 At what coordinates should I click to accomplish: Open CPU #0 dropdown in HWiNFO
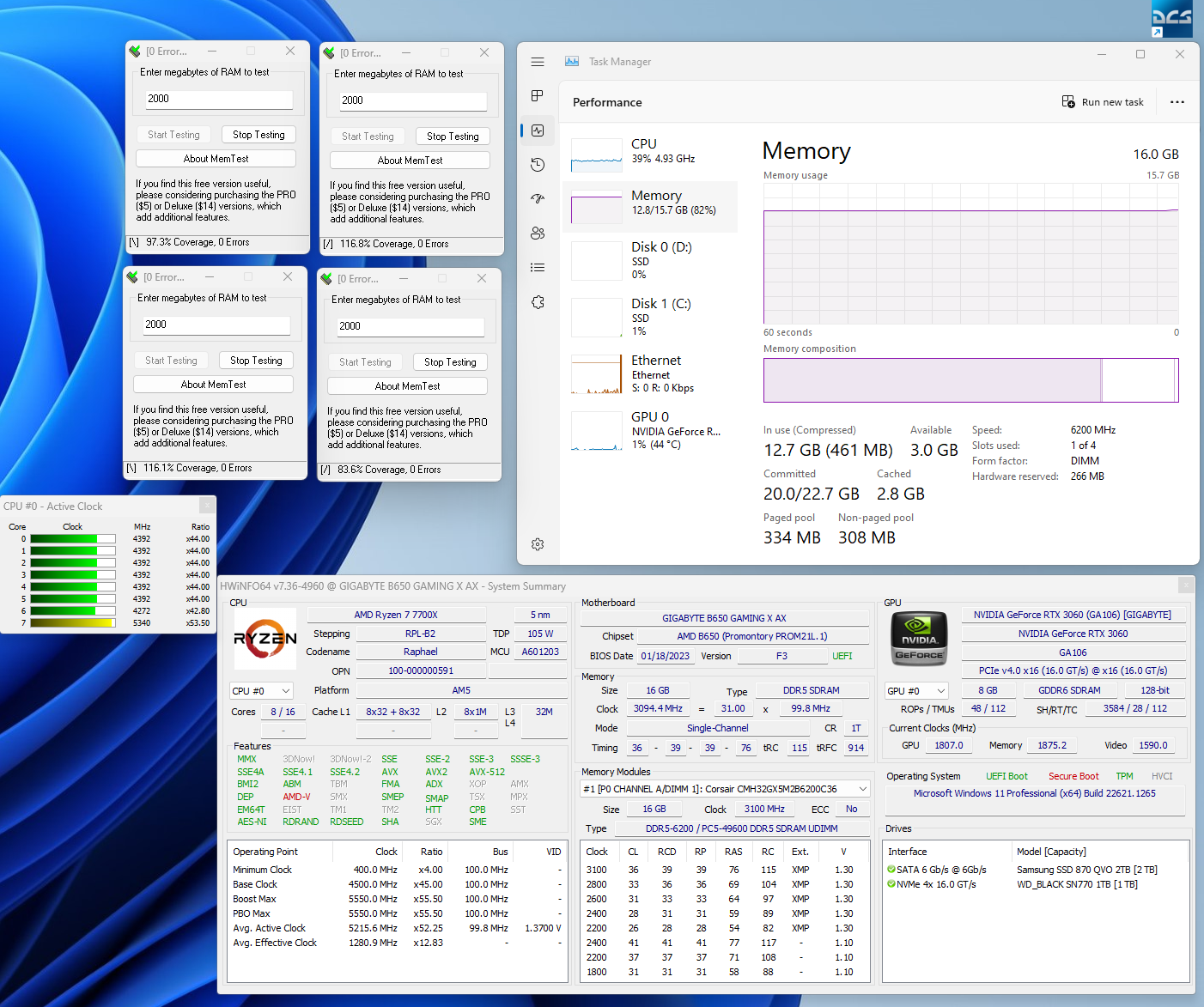262,691
